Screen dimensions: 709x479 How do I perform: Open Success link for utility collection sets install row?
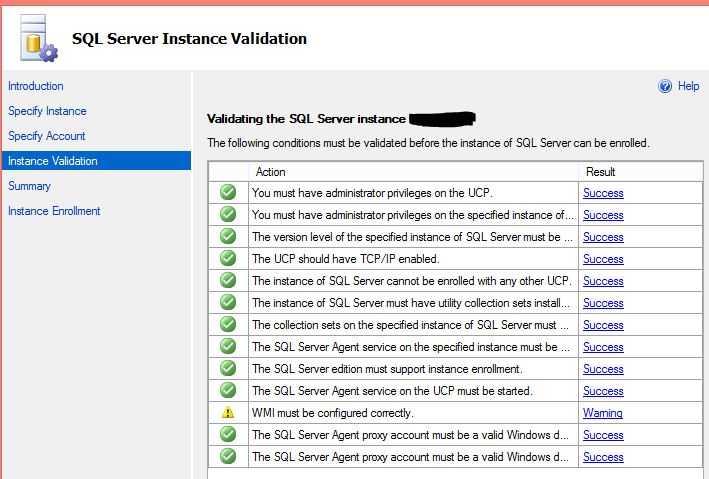tap(603, 303)
